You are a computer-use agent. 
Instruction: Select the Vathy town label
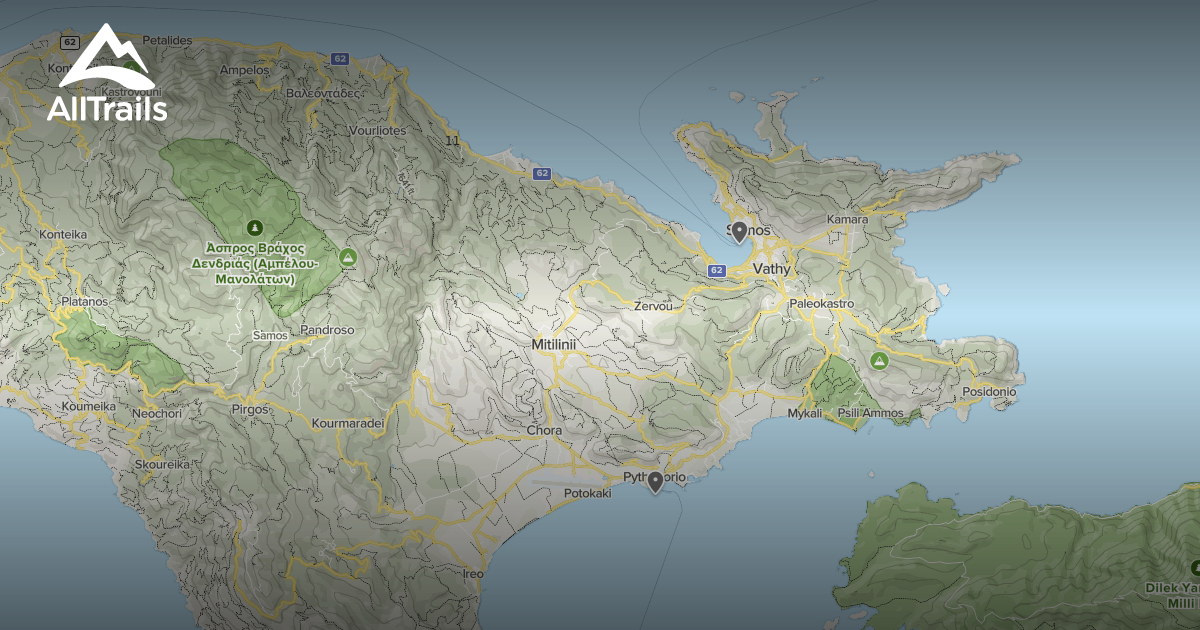point(774,268)
